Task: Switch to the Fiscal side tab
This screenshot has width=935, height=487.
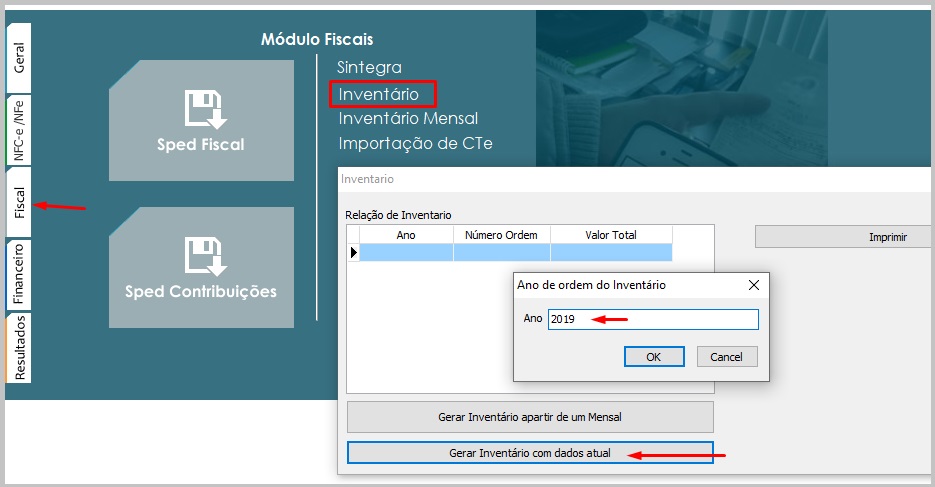Action: [x=18, y=203]
